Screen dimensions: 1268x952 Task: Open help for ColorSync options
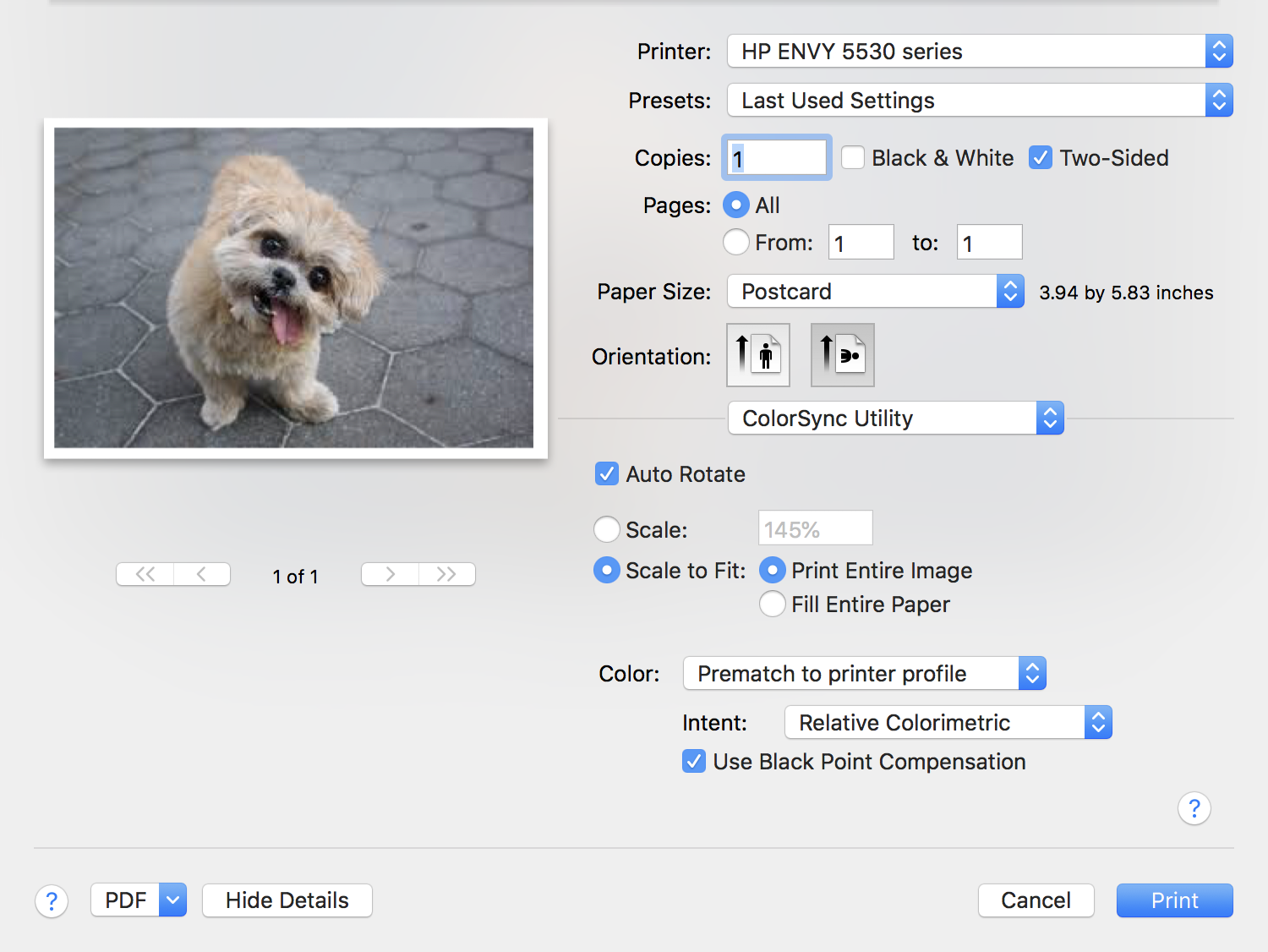point(1194,809)
